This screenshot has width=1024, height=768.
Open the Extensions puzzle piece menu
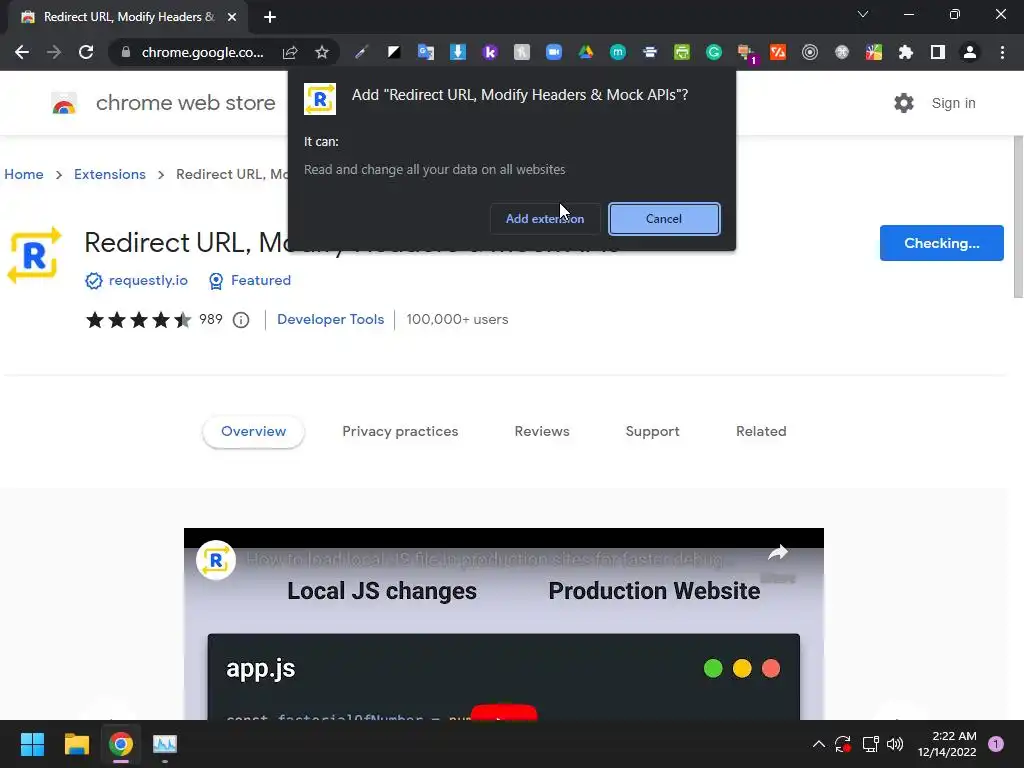click(906, 52)
